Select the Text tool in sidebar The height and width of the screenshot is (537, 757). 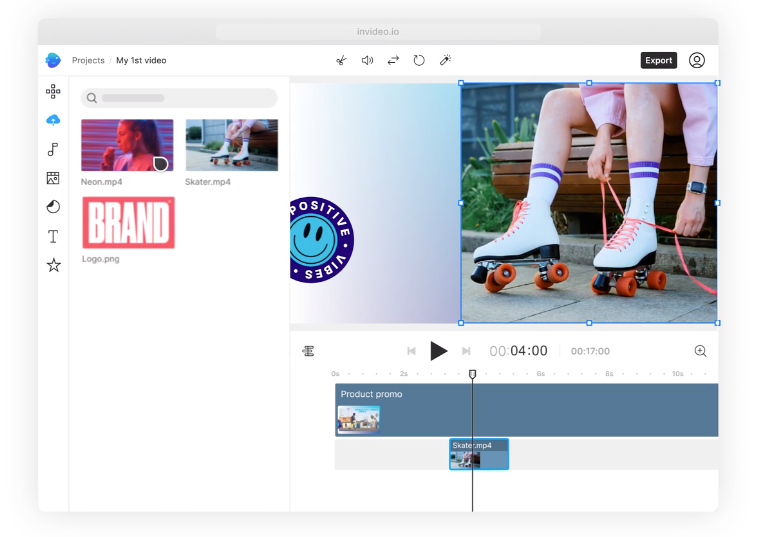[x=53, y=236]
